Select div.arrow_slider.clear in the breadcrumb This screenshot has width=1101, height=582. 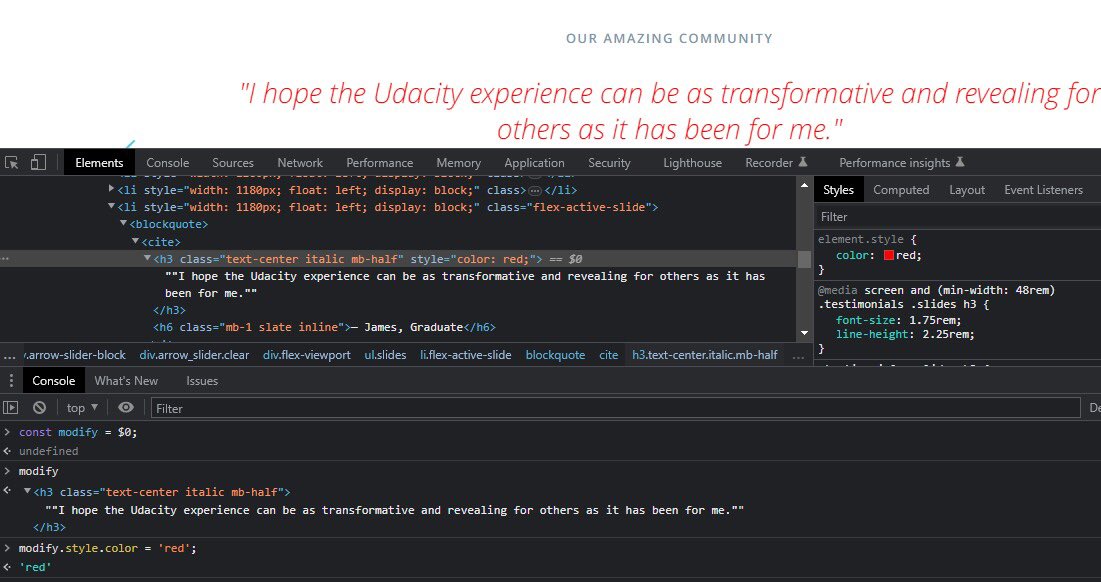195,355
